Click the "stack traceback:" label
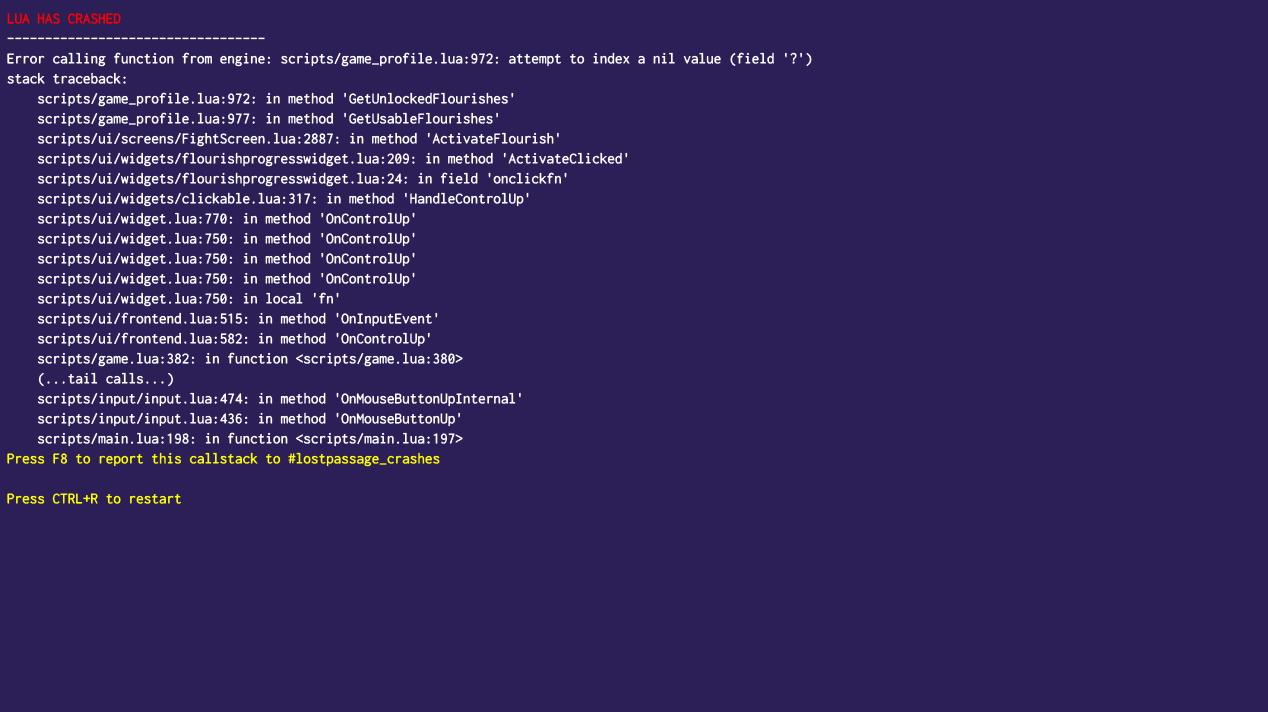 [x=67, y=79]
